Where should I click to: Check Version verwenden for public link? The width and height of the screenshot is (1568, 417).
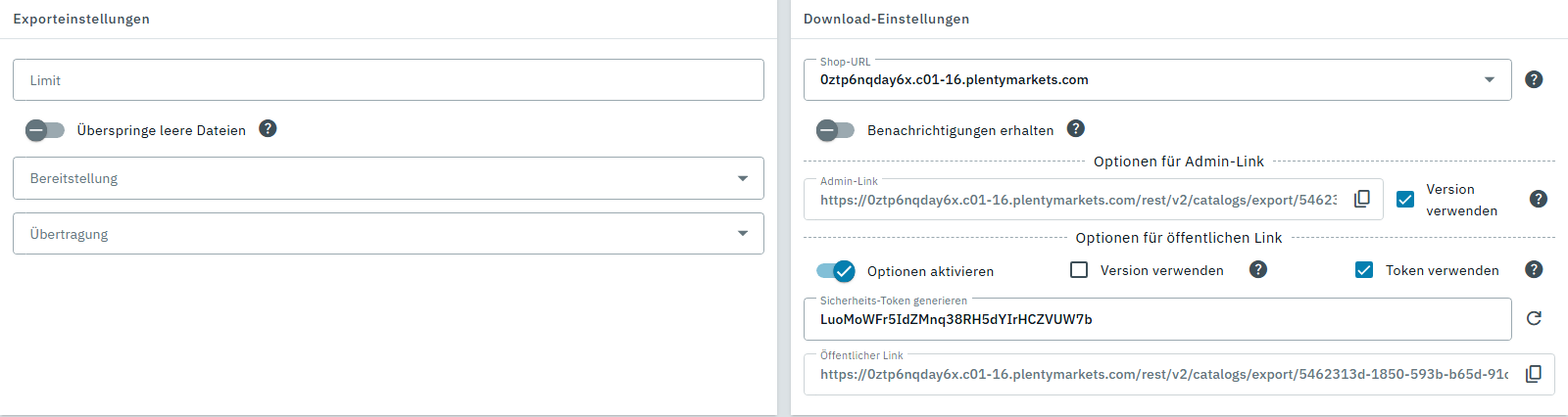(x=1079, y=269)
